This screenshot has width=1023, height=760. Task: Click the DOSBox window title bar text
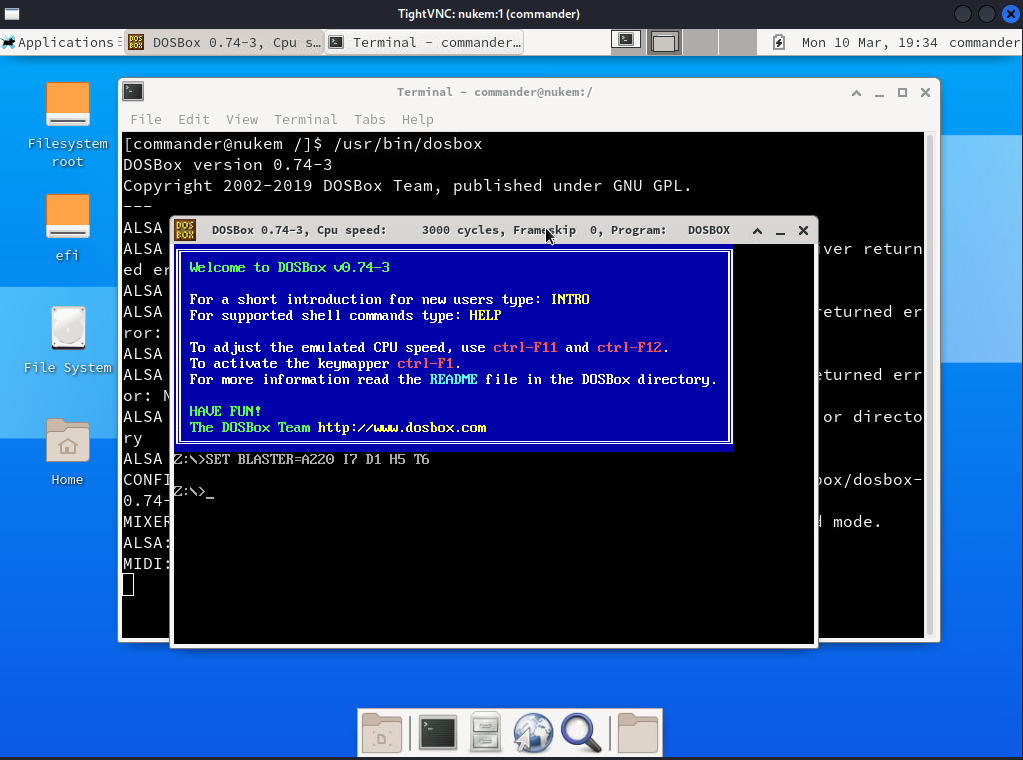point(470,230)
